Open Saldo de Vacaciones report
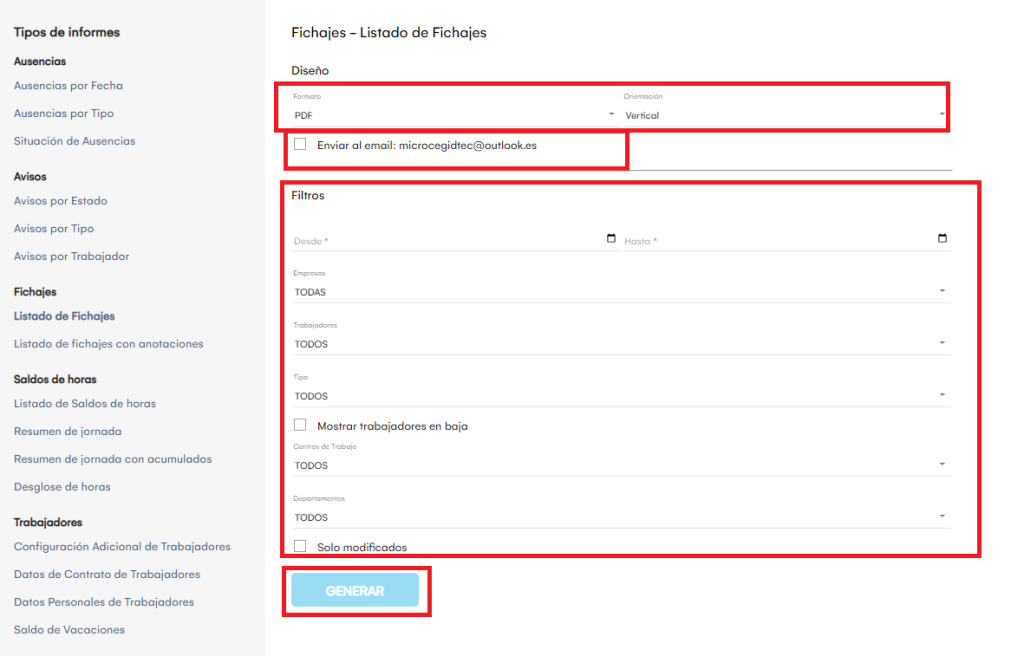 coord(69,630)
